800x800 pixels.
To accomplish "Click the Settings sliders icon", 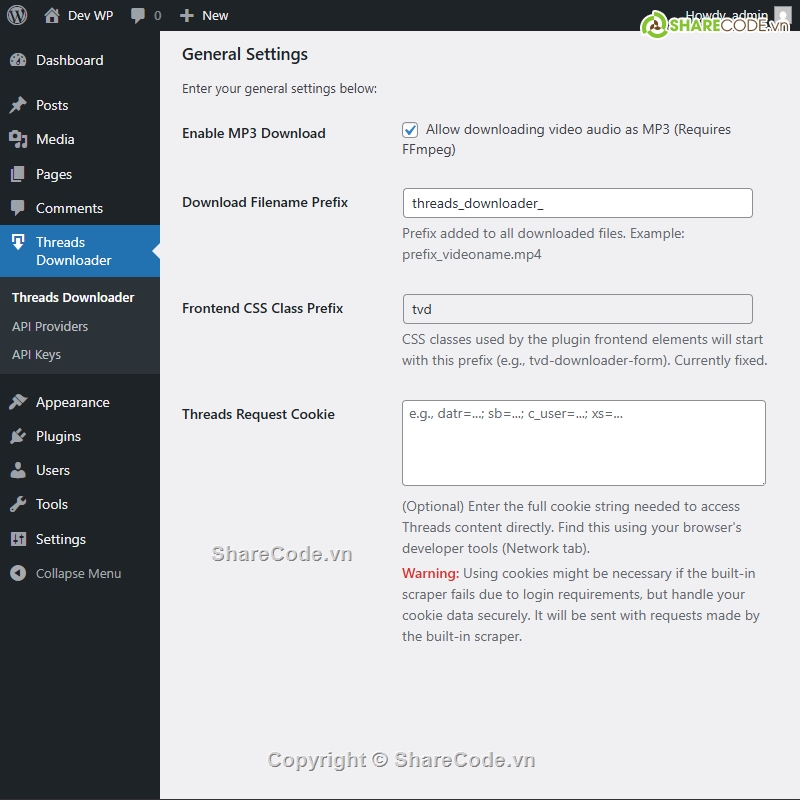I will (18, 539).
